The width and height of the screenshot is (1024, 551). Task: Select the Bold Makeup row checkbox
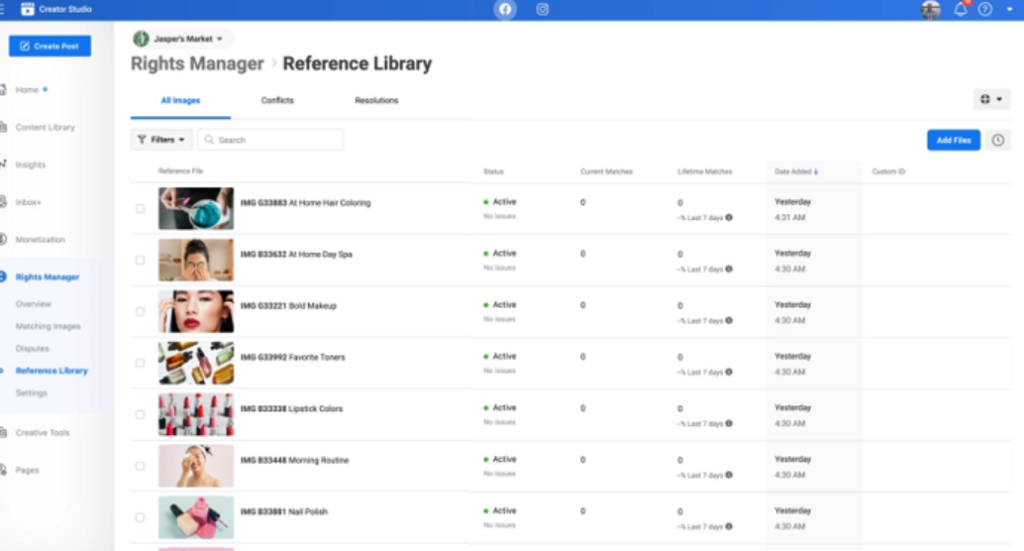coord(140,312)
